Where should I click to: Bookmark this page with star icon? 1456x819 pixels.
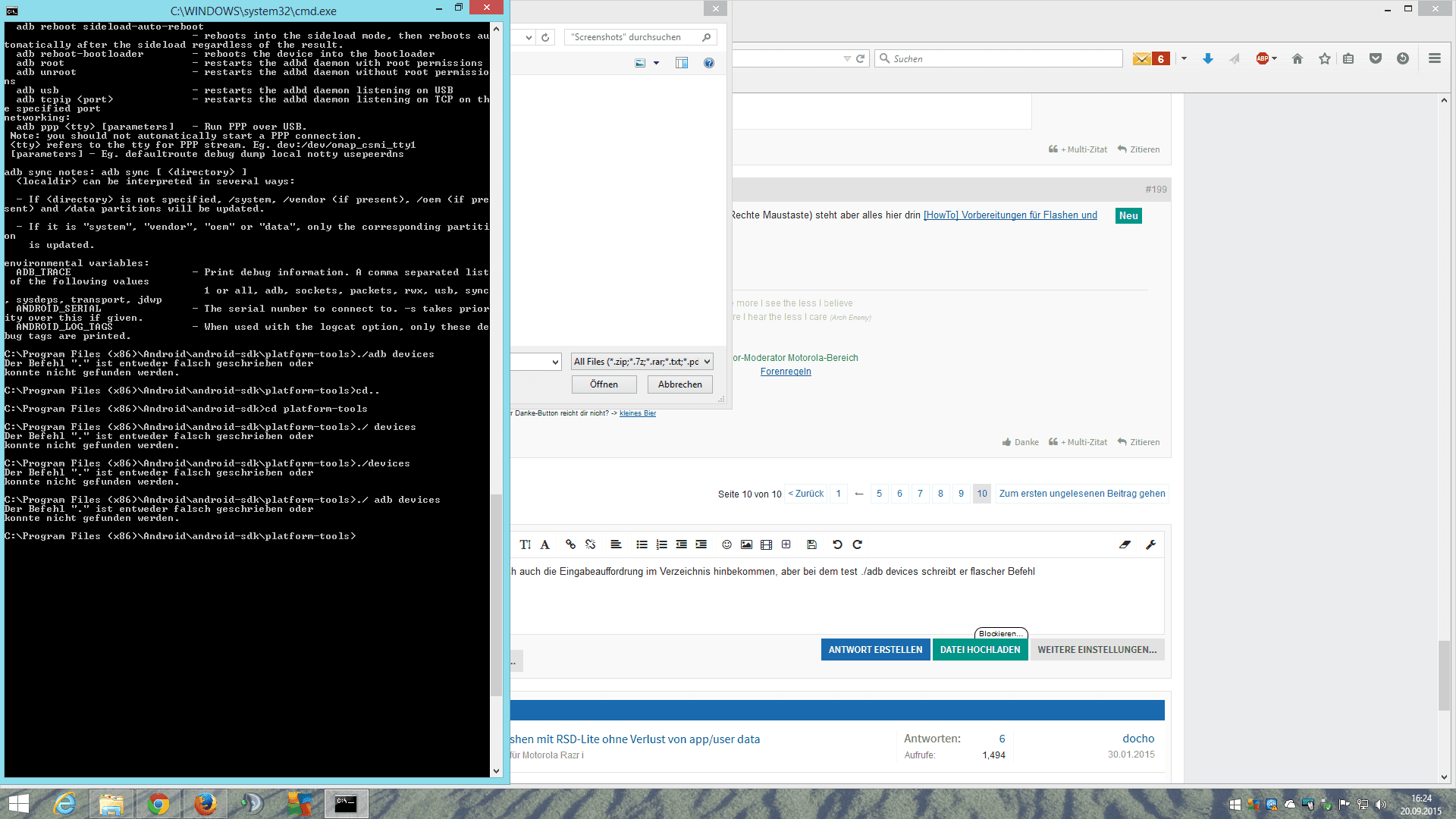(x=1324, y=58)
